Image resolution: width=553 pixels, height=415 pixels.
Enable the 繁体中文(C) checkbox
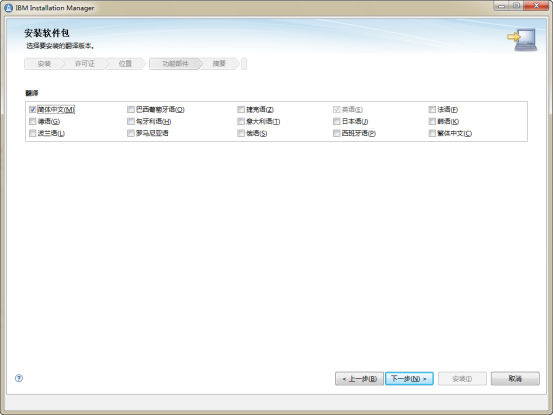coord(432,133)
